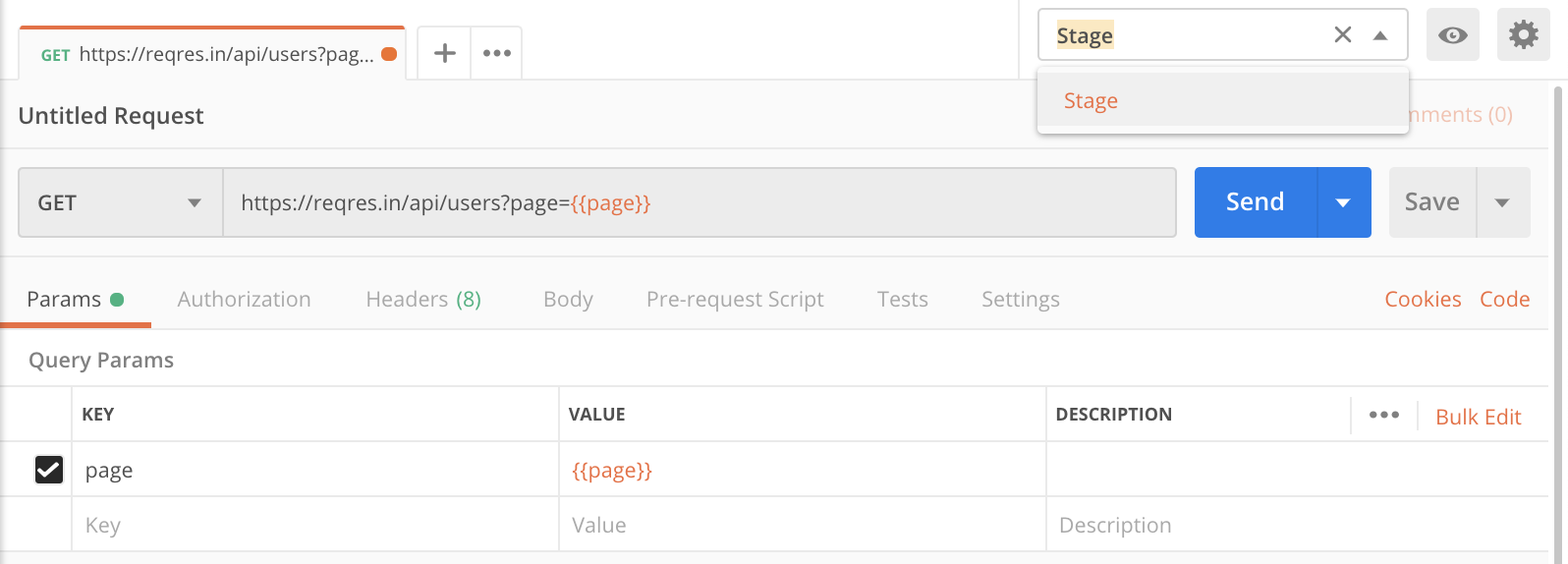The width and height of the screenshot is (1568, 564).
Task: Expand the Send button dropdown arrow
Action: pyautogui.click(x=1343, y=202)
